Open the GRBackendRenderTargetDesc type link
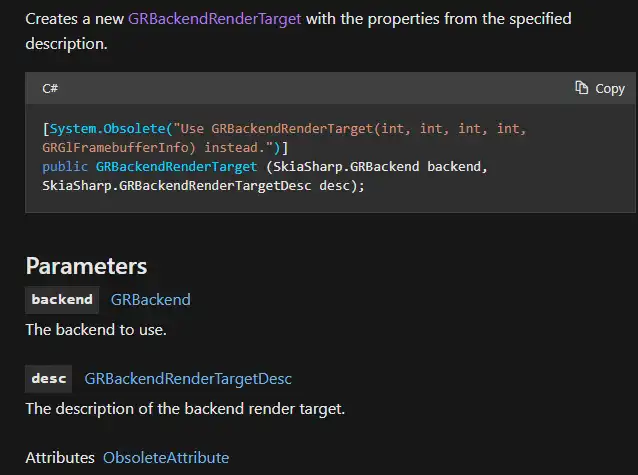Image resolution: width=638 pixels, height=475 pixels. (188, 379)
